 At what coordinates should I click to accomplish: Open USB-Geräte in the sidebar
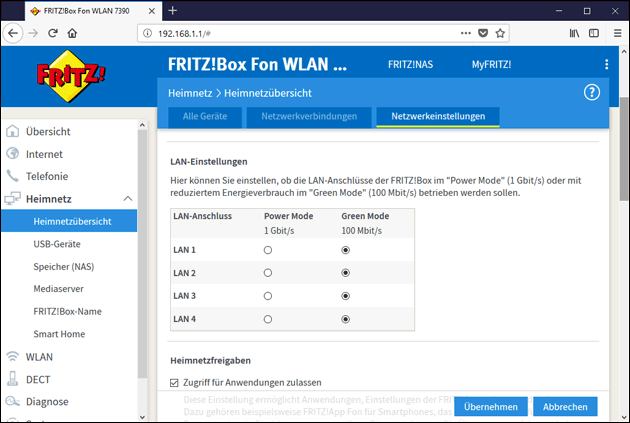coord(57,244)
